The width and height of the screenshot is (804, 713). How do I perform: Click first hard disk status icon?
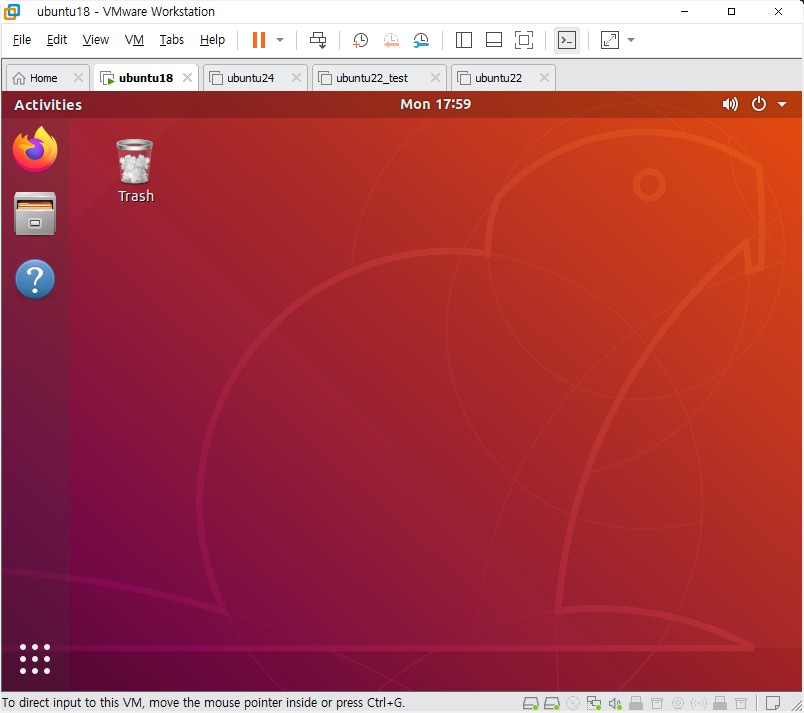[x=531, y=703]
